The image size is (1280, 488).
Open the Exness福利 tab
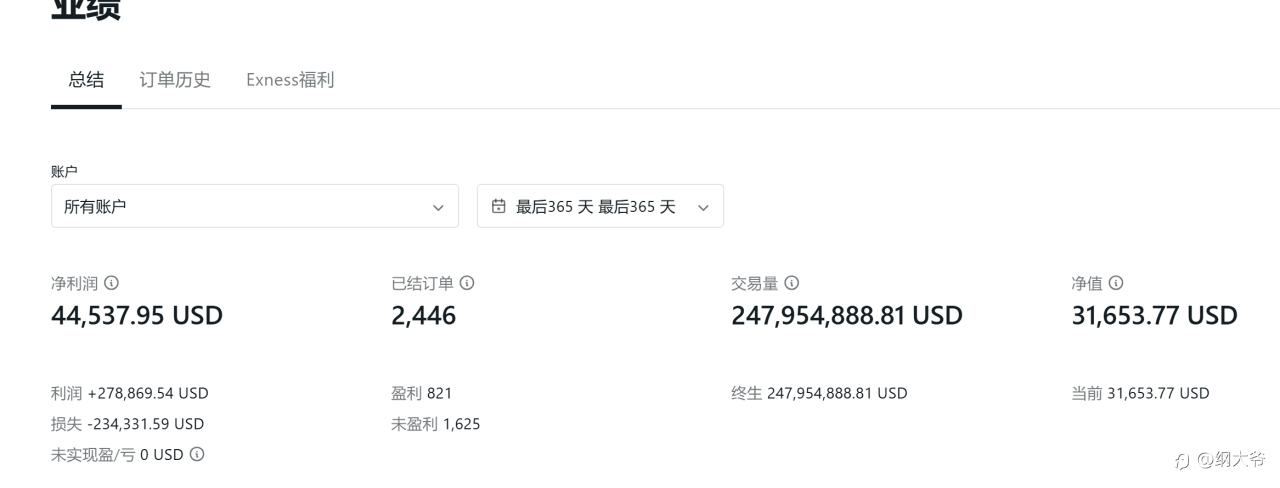tap(290, 80)
